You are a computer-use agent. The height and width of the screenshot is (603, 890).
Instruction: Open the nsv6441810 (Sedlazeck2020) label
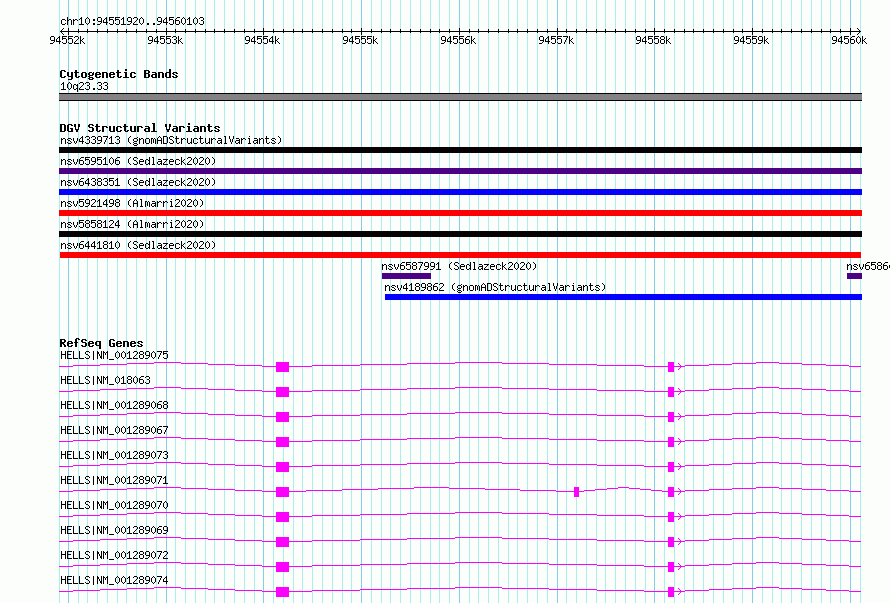click(138, 245)
